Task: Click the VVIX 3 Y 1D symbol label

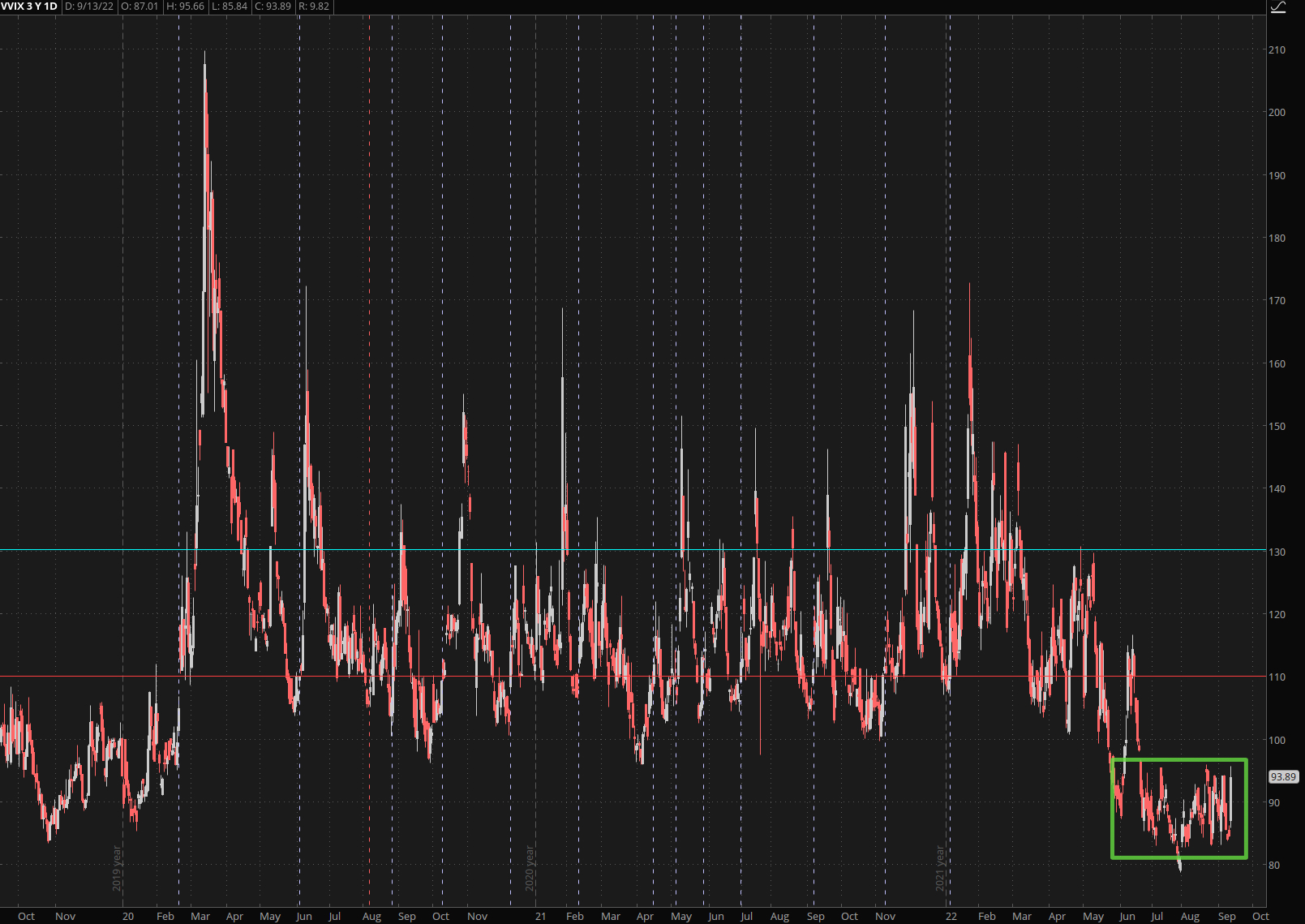Action: tap(29, 6)
